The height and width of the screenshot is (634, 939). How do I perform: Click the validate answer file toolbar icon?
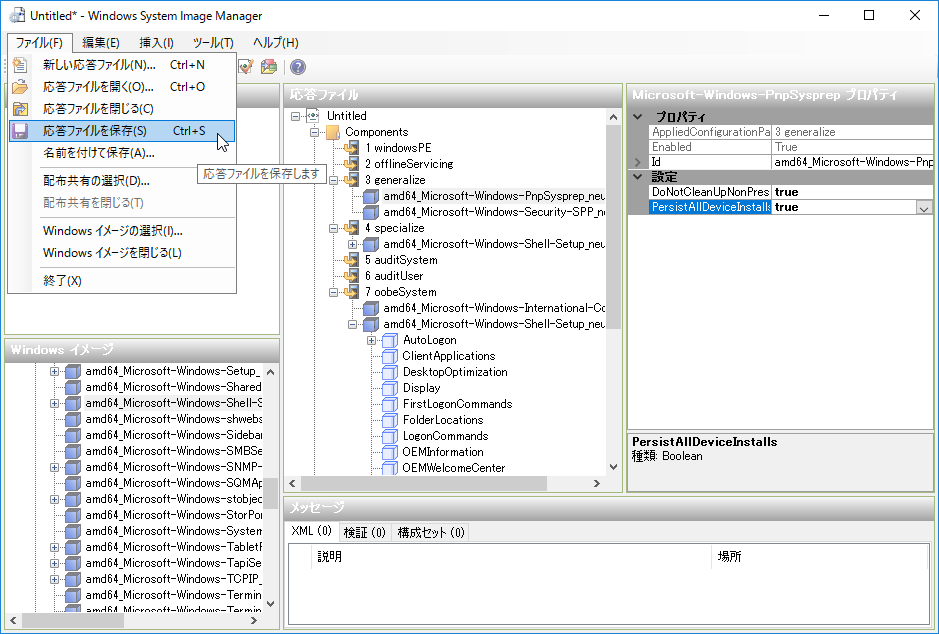pyautogui.click(x=246, y=66)
